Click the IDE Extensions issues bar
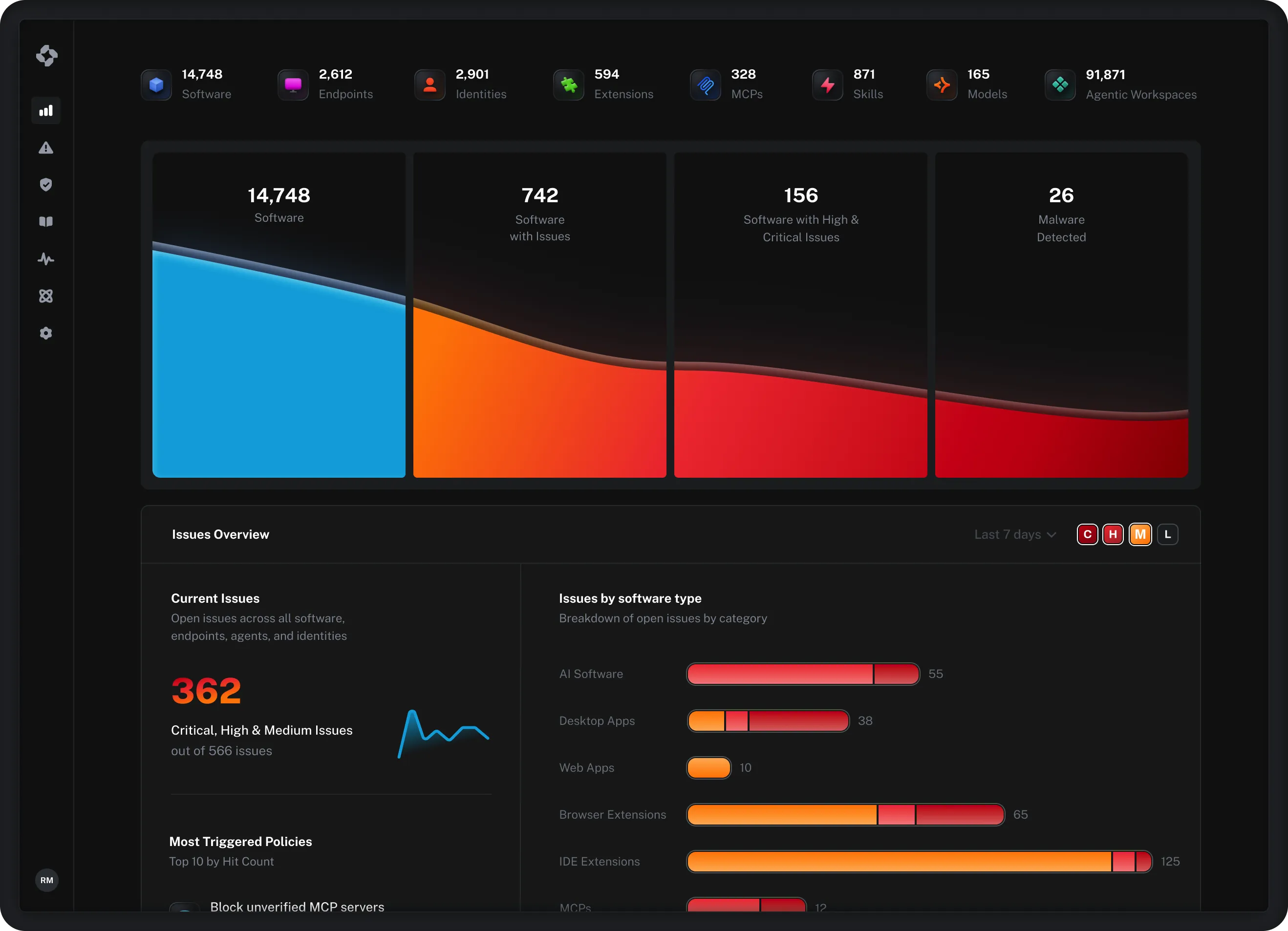The image size is (1288, 931). click(920, 862)
